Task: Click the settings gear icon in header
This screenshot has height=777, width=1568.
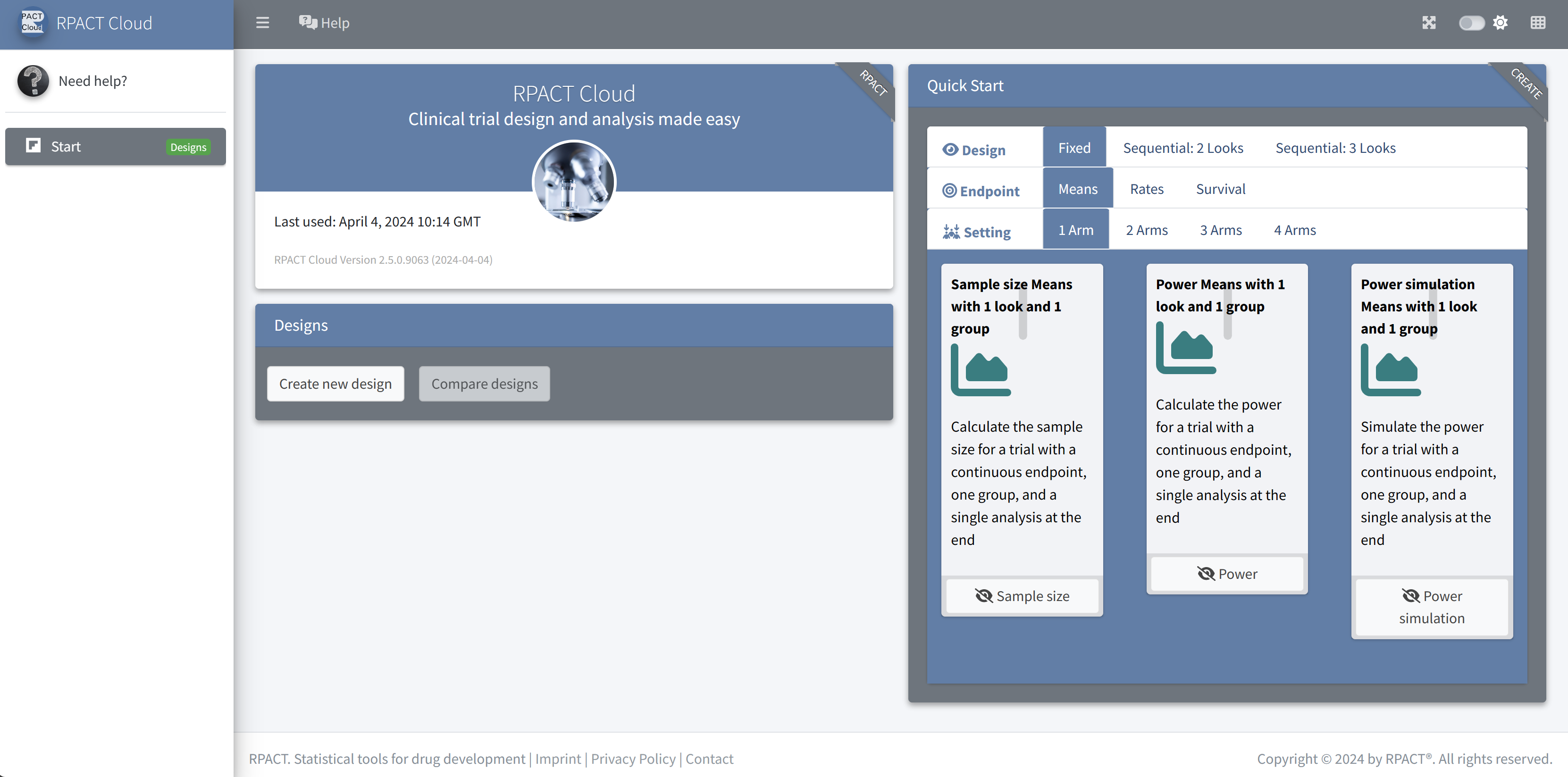Action: click(x=1501, y=23)
